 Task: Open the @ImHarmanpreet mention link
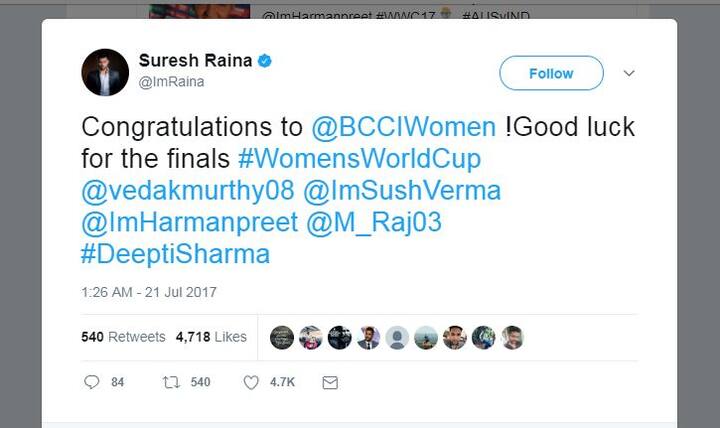tap(190, 222)
